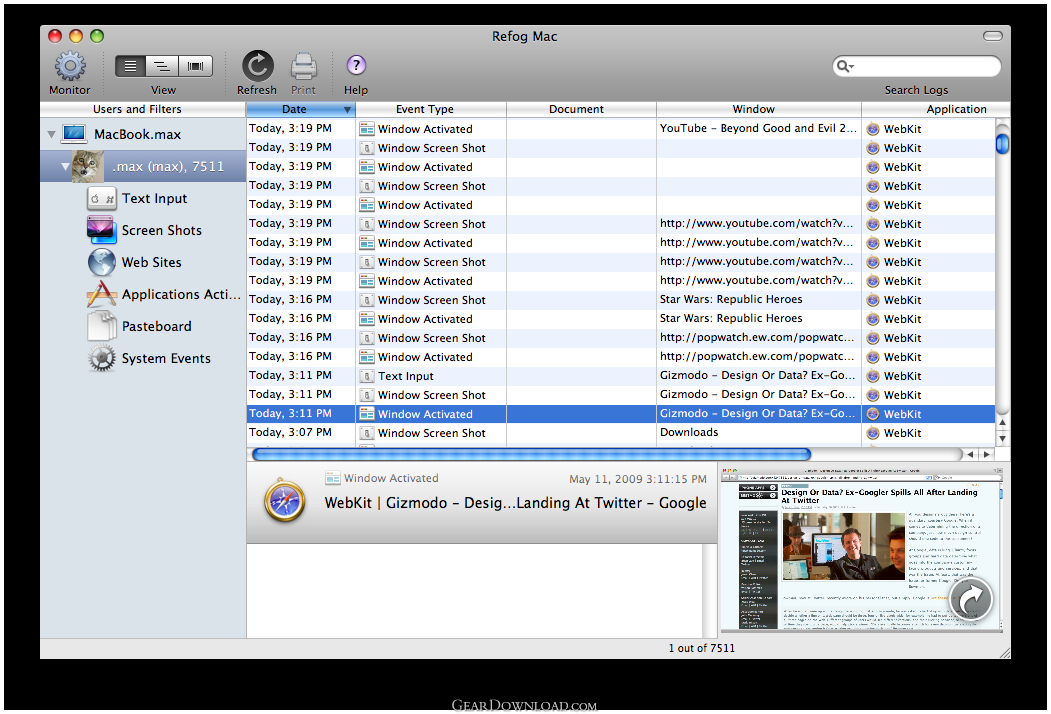Viewport: 1051px width, 714px height.
Task: Click the vertical scrollbar up arrow
Action: point(1002,422)
